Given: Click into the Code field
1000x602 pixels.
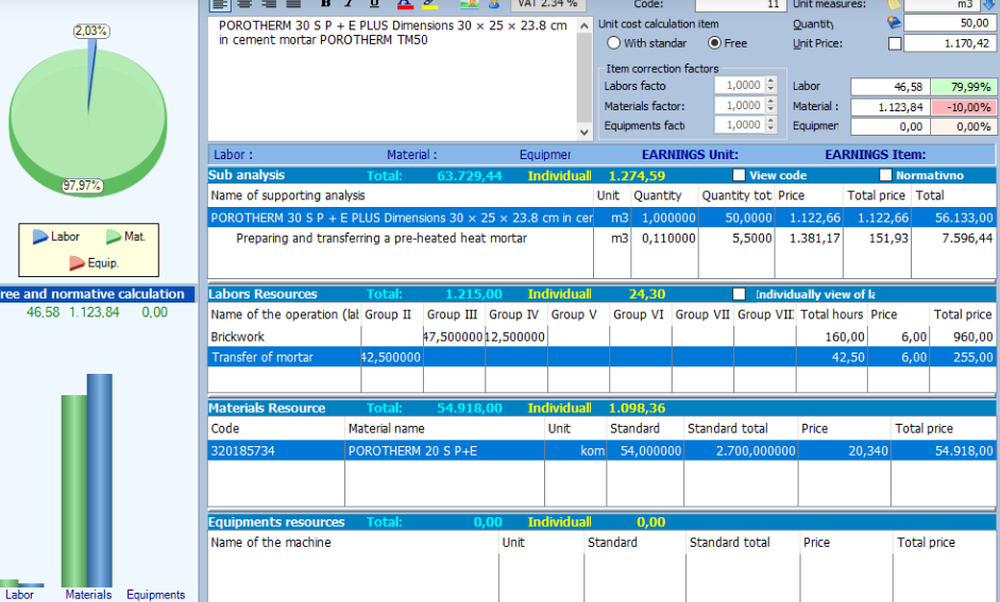Looking at the screenshot, I should pos(740,4).
